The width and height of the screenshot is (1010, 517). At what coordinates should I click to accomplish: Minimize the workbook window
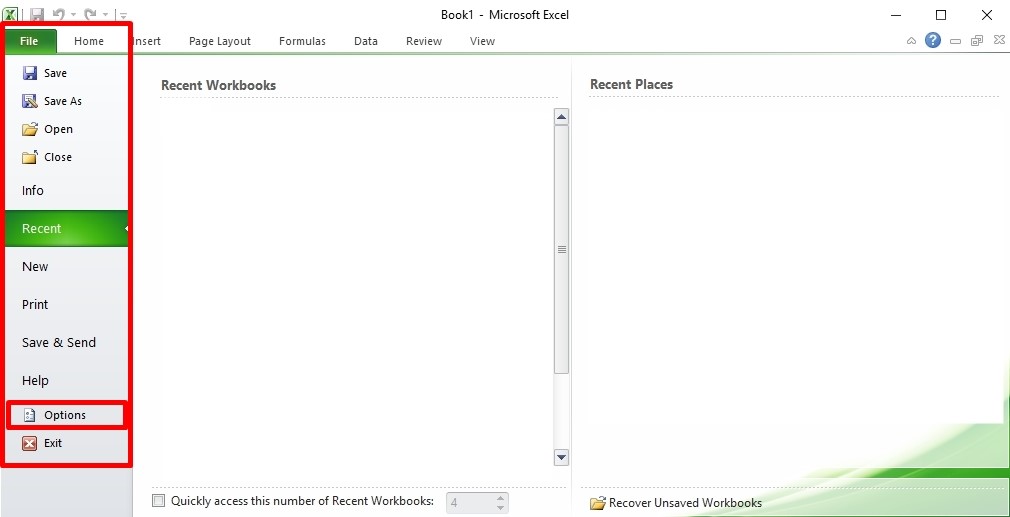[x=955, y=41]
